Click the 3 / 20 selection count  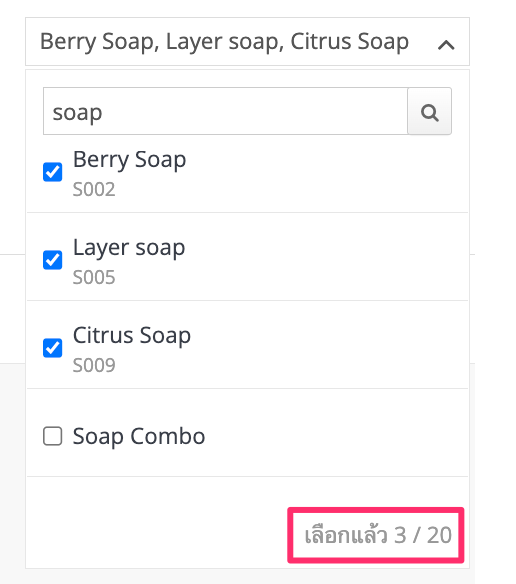pyautogui.click(x=423, y=535)
